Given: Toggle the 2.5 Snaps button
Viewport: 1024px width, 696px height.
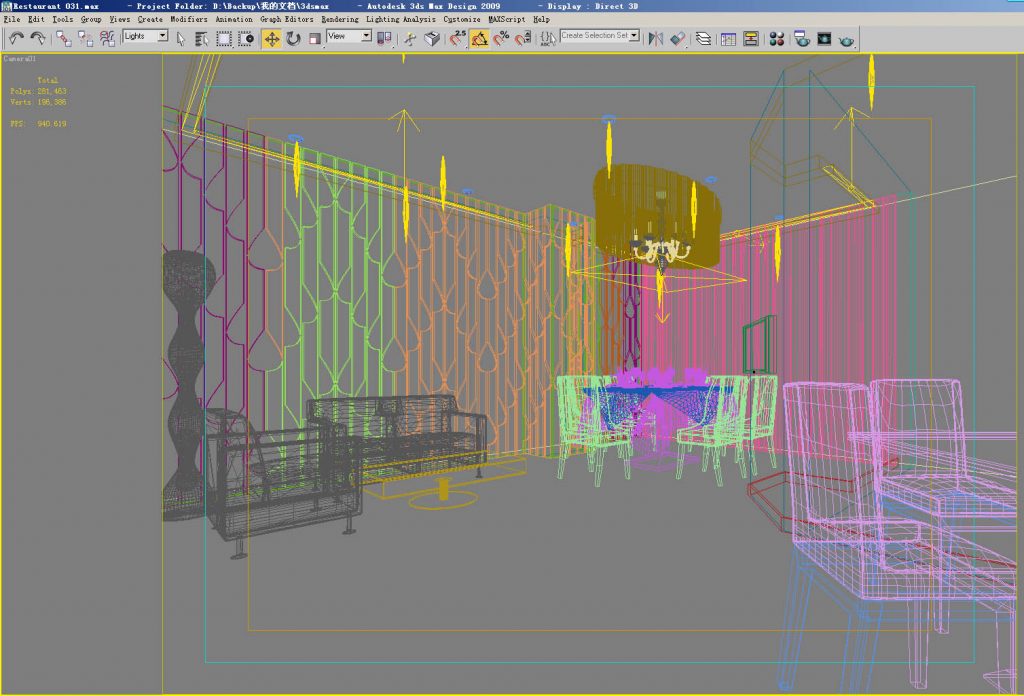Looking at the screenshot, I should (x=458, y=38).
